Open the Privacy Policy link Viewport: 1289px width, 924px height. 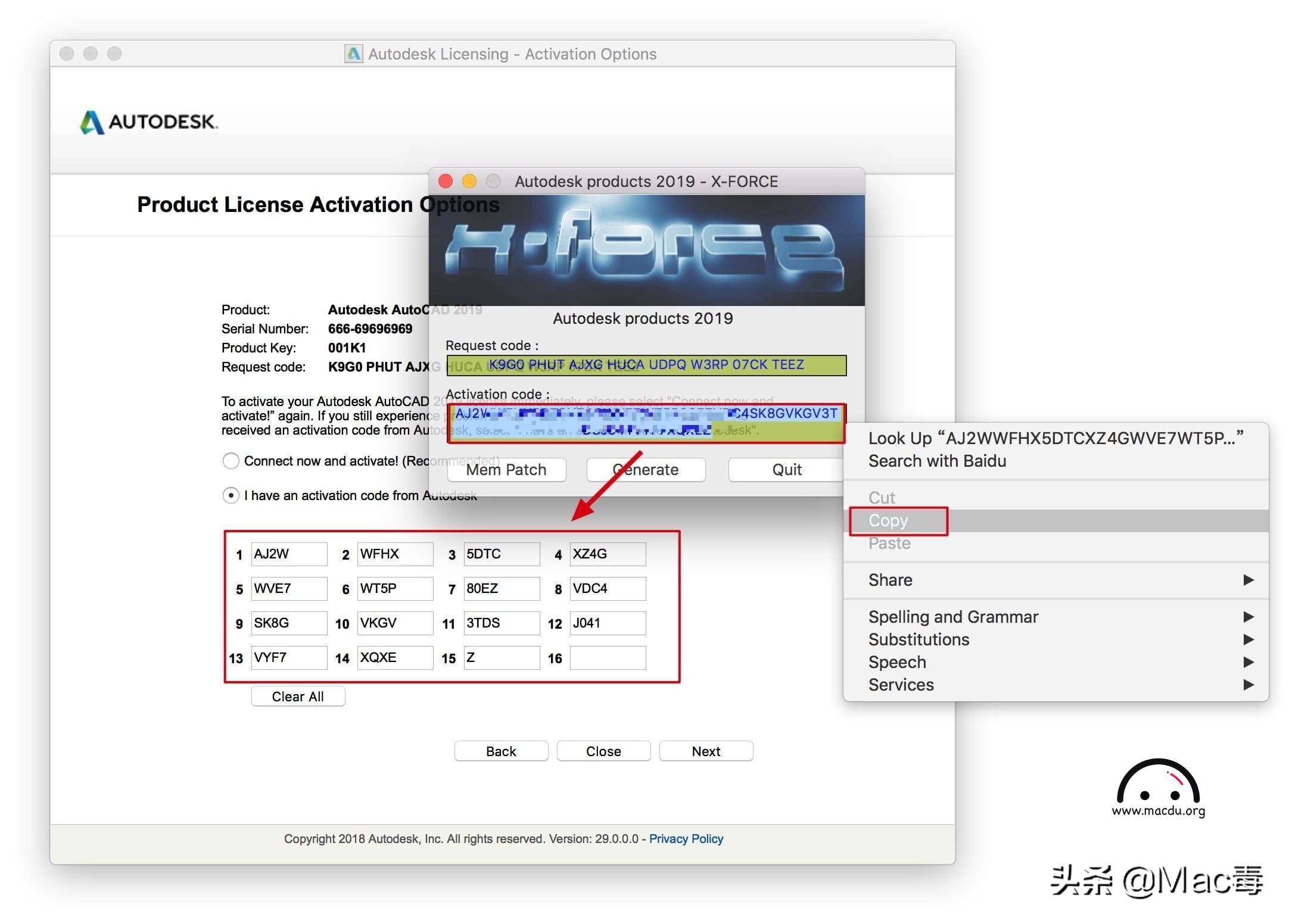tap(686, 838)
